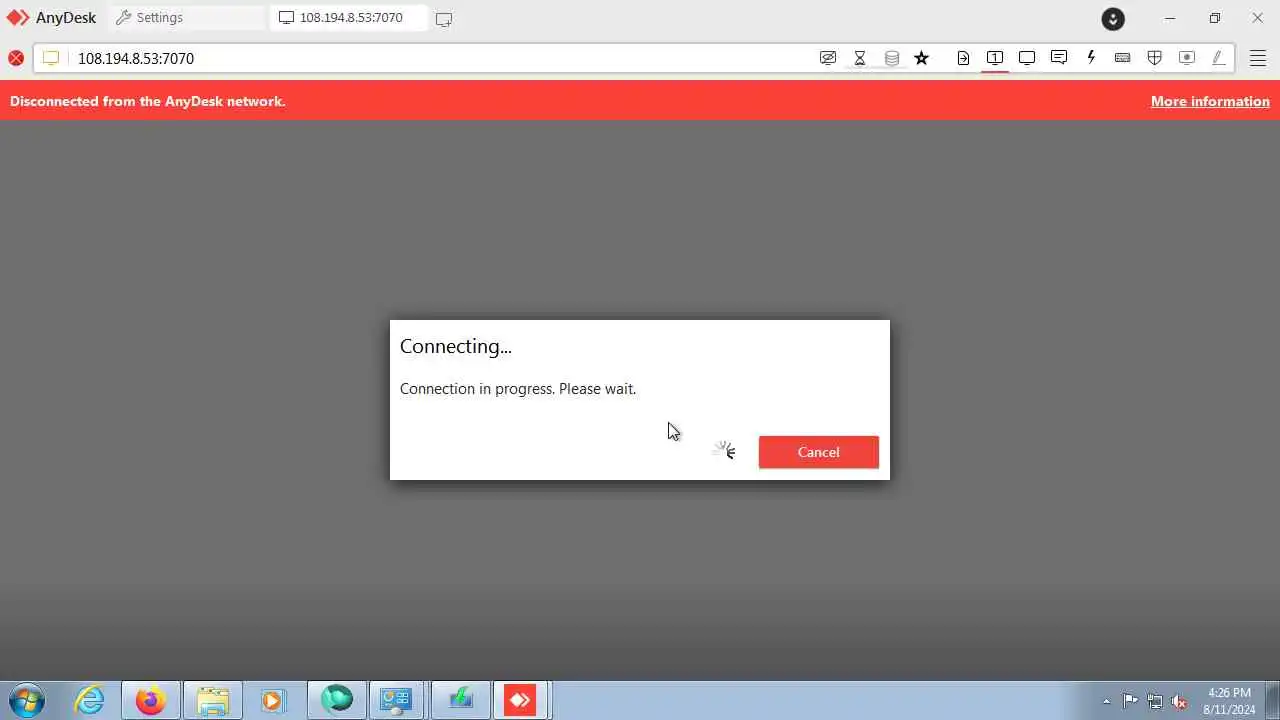Open the More information link
This screenshot has height=720, width=1280.
pyautogui.click(x=1210, y=101)
